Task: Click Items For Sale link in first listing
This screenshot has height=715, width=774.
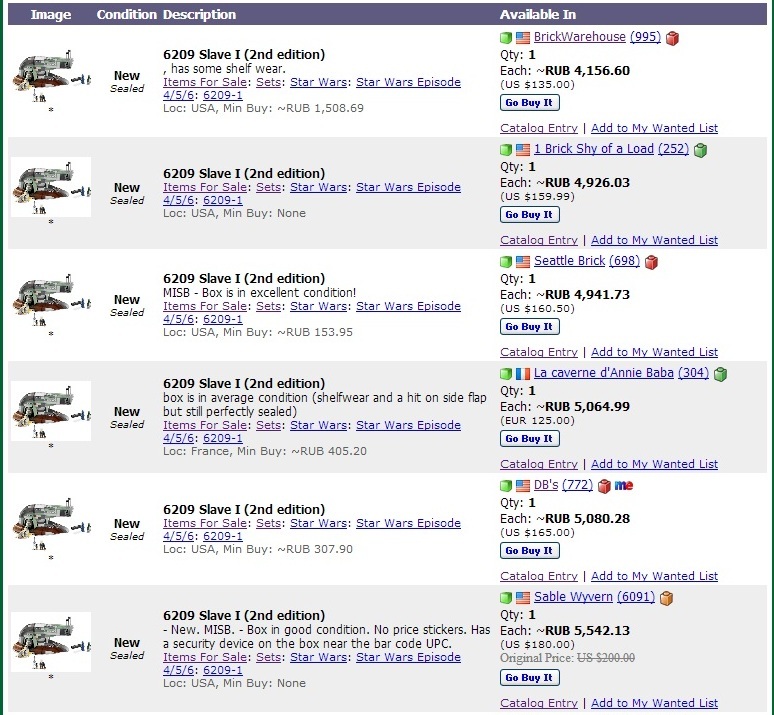Action: [x=205, y=82]
